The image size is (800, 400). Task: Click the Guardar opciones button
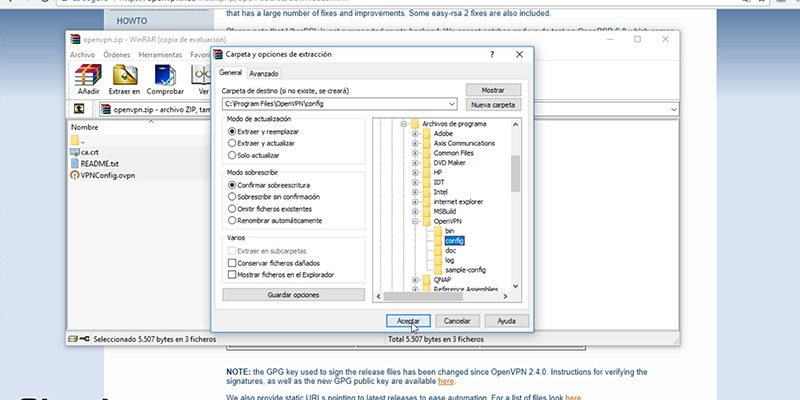click(293, 295)
